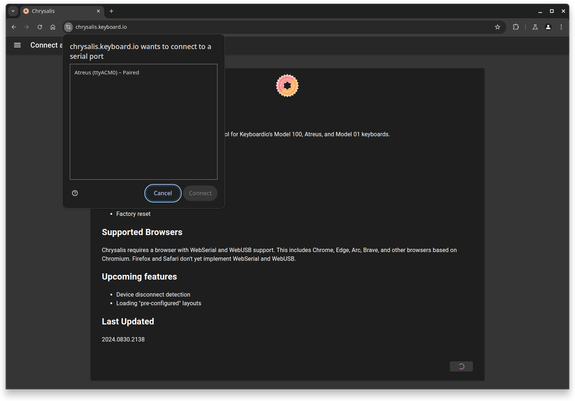Image resolution: width=575 pixels, height=401 pixels.
Task: Reload the current page
Action: (40, 27)
